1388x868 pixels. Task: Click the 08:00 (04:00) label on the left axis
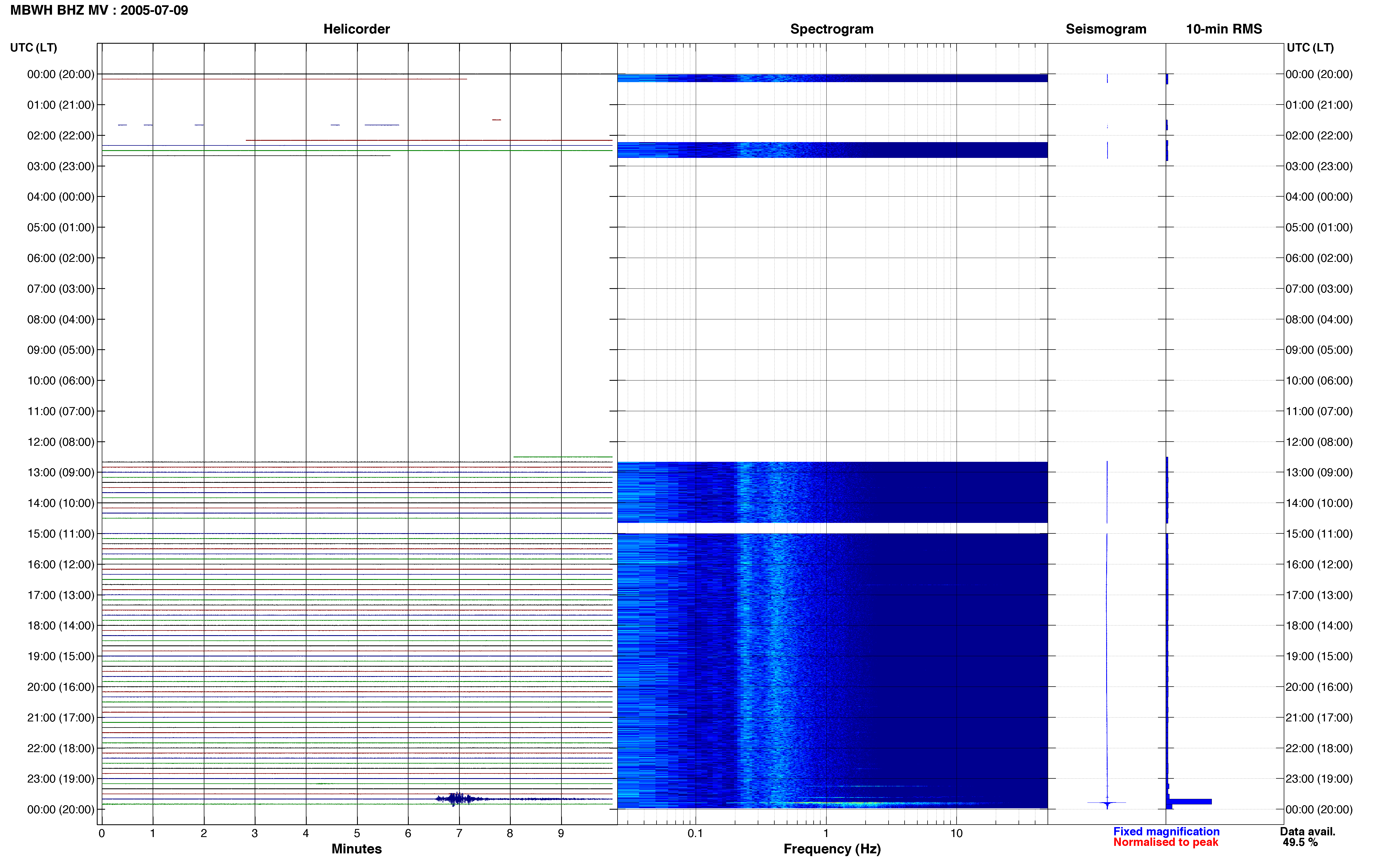[61, 320]
